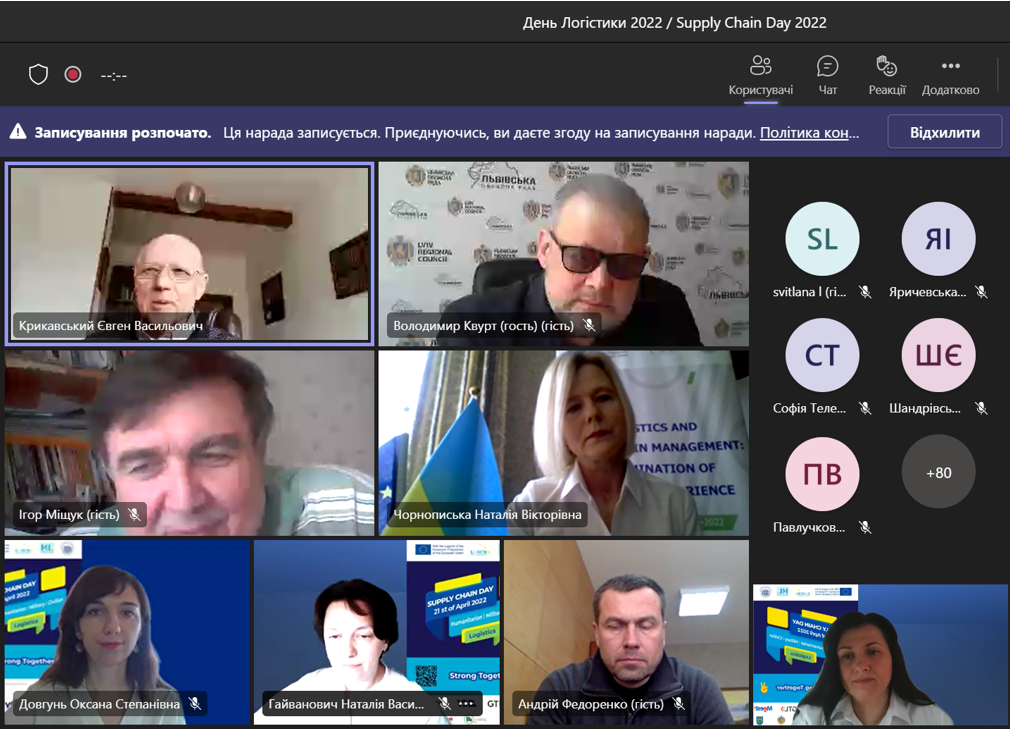Screen dimensions: 1010x729
Task: Open the Реакції reactions menu
Action: (887, 76)
